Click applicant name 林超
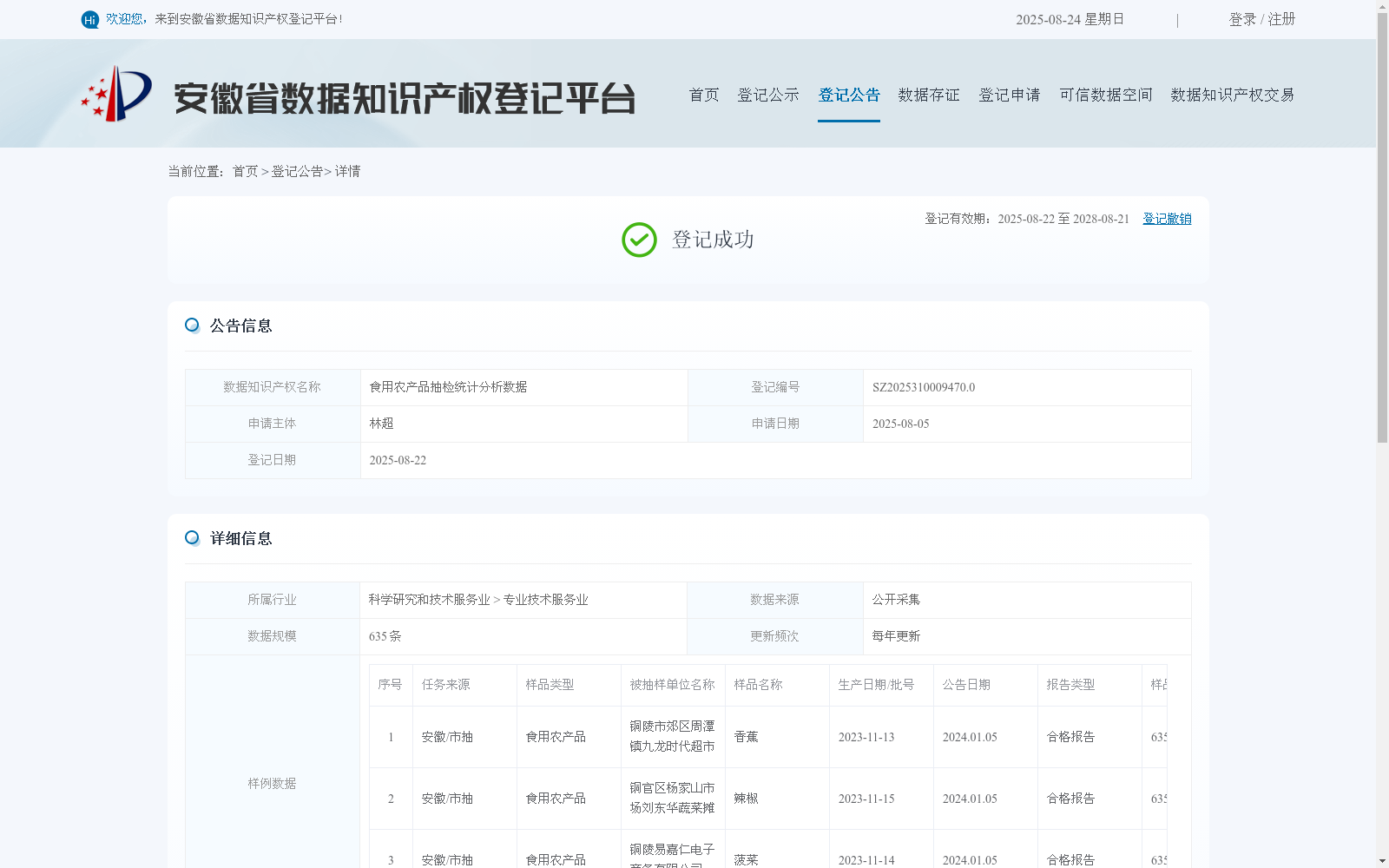Image resolution: width=1389 pixels, height=868 pixels. (x=381, y=424)
